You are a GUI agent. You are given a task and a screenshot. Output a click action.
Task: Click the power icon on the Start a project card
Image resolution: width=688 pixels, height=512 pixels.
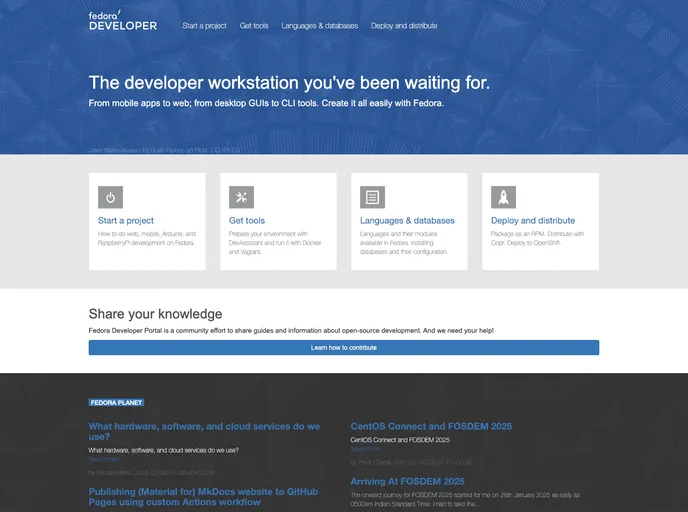110,197
